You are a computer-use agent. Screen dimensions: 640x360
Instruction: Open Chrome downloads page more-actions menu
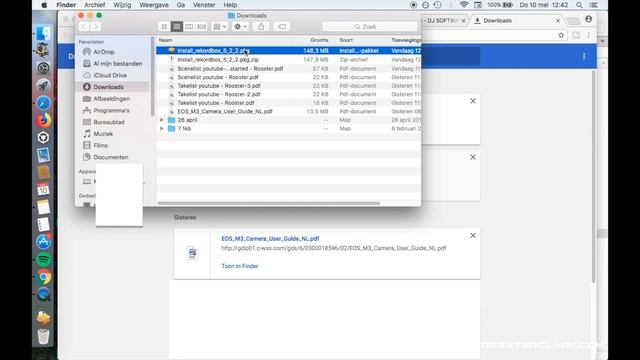click(584, 56)
